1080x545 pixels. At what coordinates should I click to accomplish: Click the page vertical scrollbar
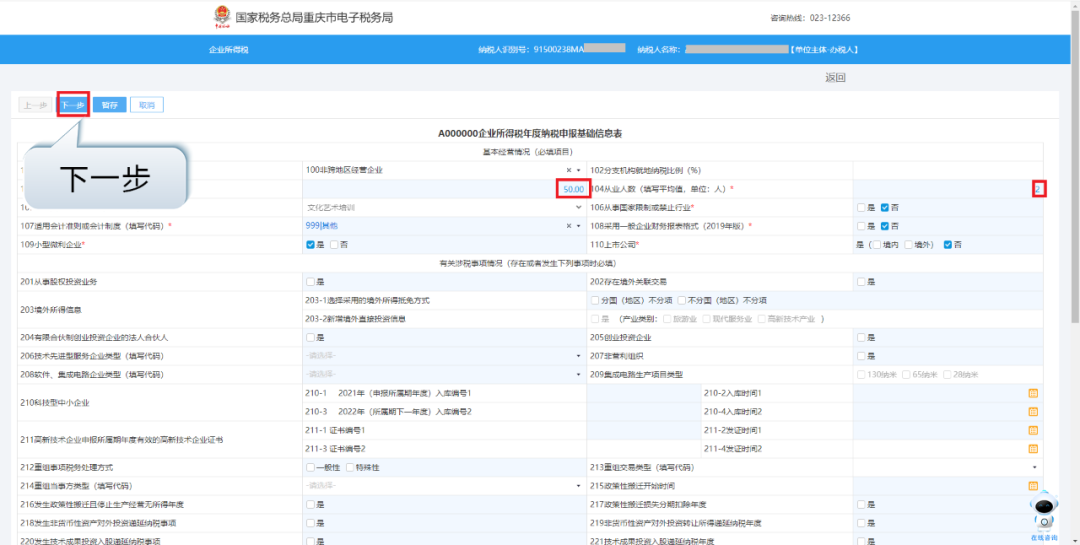[x=1074, y=165]
